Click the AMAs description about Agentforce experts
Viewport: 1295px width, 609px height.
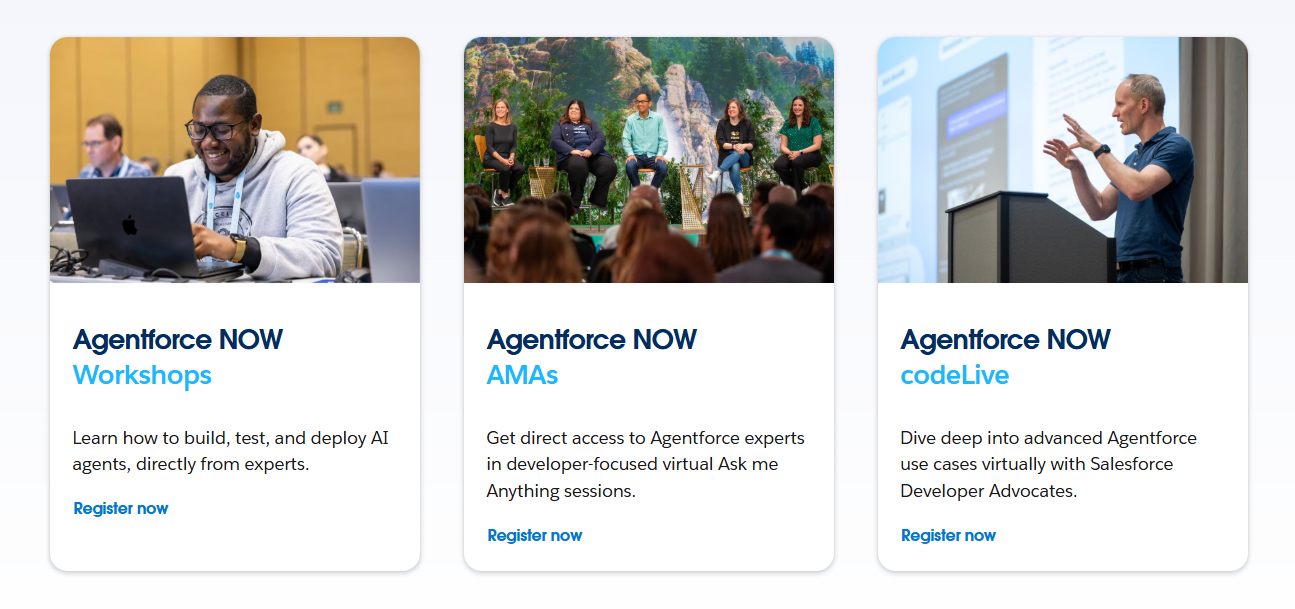[645, 464]
